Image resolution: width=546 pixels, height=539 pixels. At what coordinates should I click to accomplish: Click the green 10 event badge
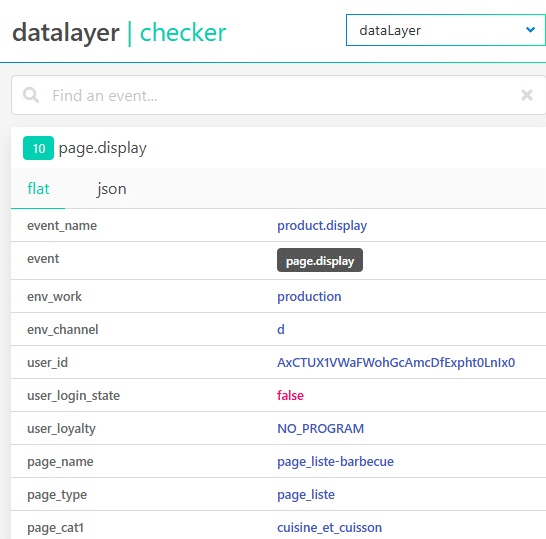tap(38, 148)
